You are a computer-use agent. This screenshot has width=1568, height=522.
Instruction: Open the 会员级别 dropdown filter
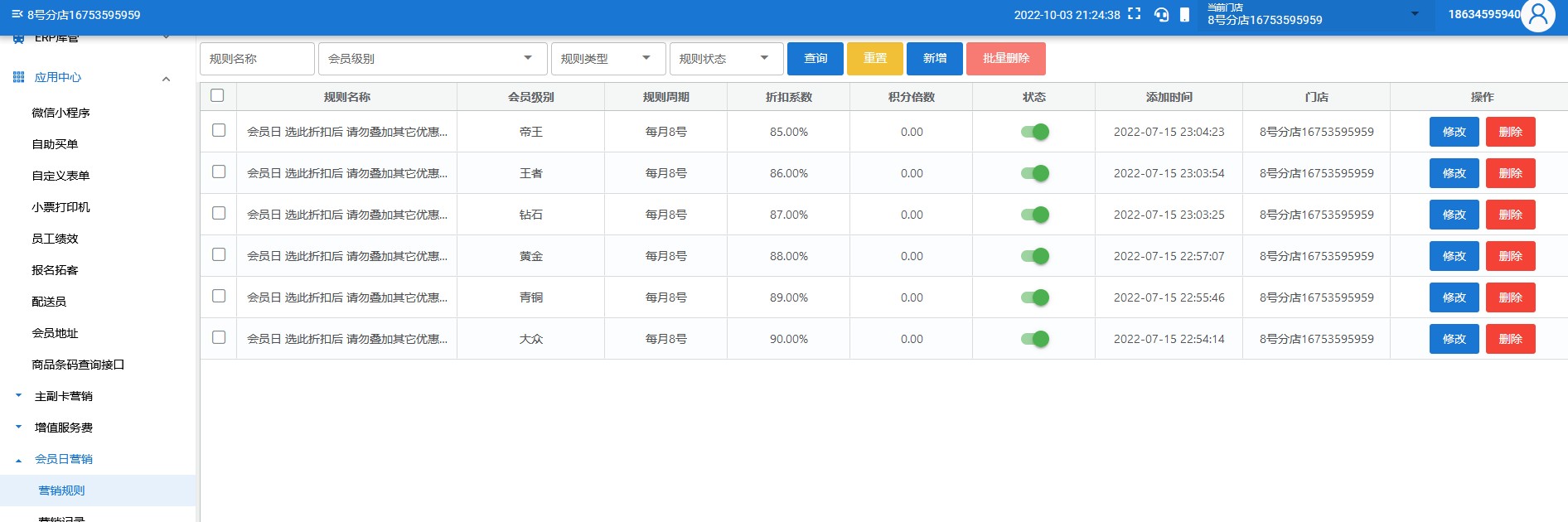[x=432, y=59]
